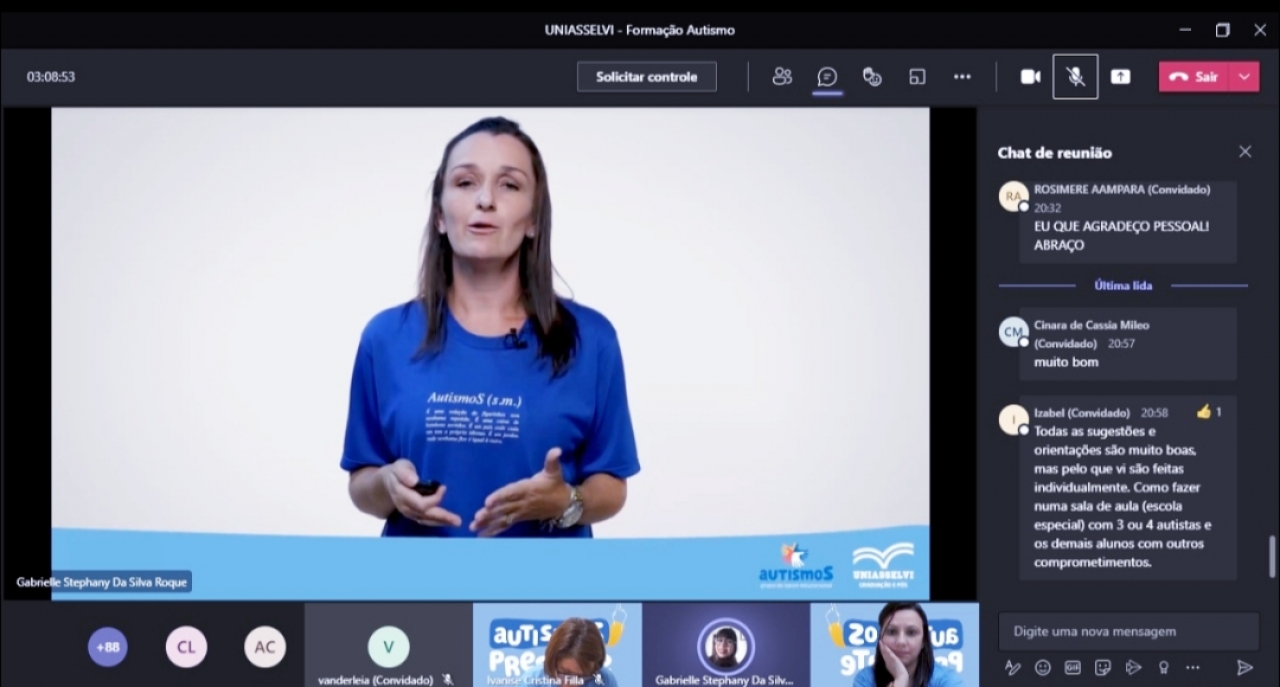Open the share content tray
Screen dimensions: 1280x687
point(1120,77)
